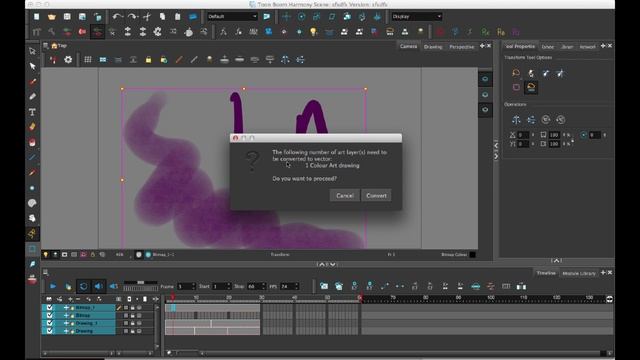Create a new scene from top toolbar
Screen dimensions: 640x360
pos(37,17)
